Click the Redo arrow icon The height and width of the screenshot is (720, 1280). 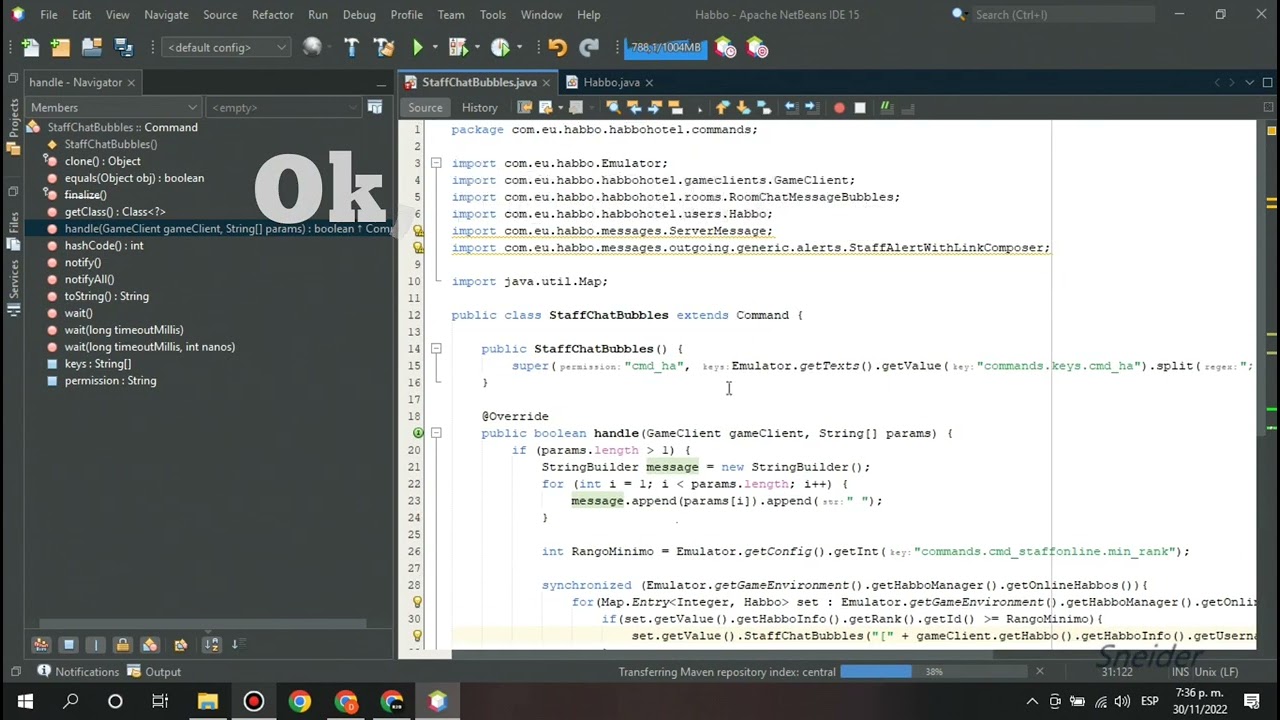point(589,47)
